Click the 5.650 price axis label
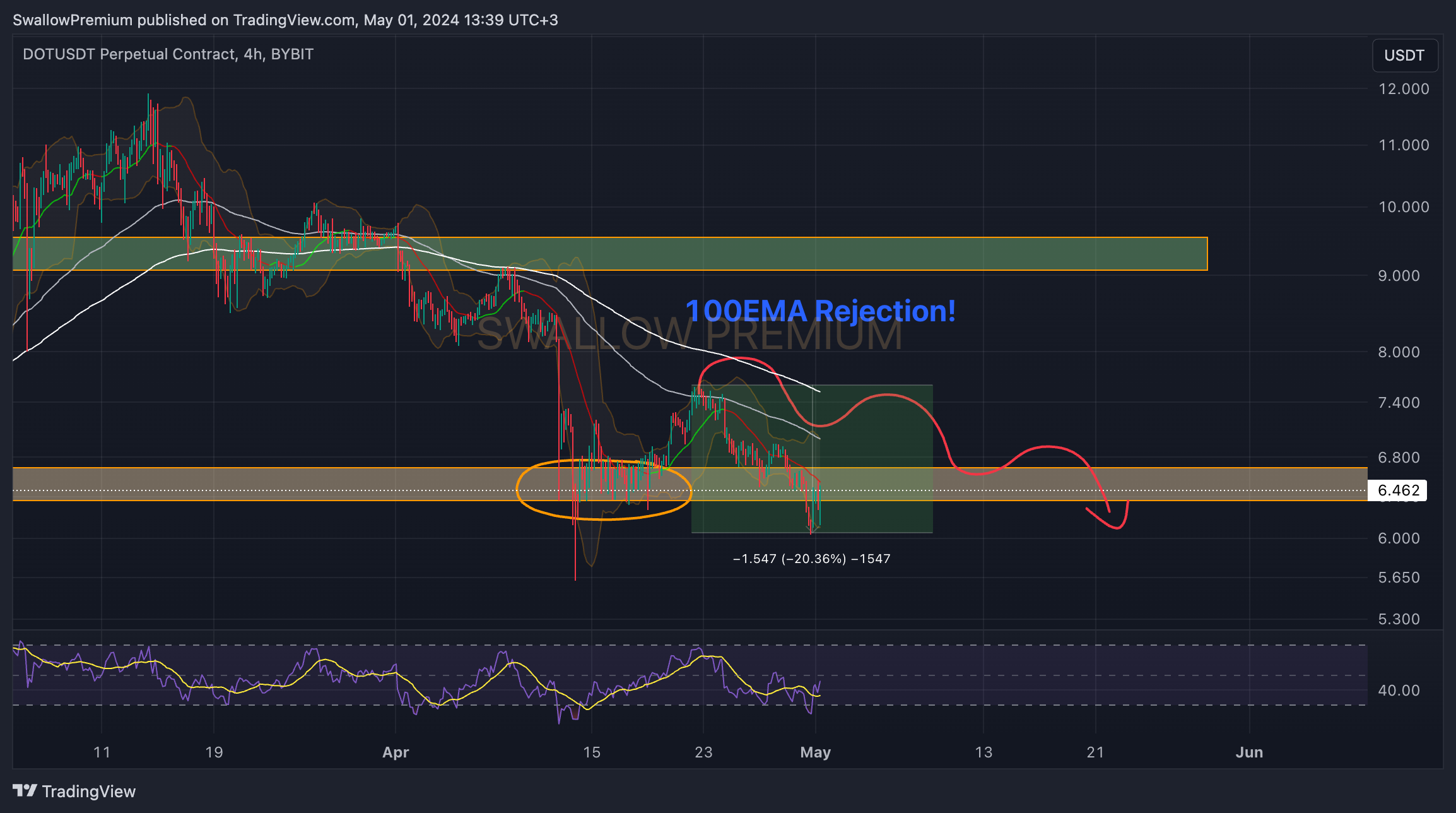This screenshot has width=1456, height=813. [1399, 578]
